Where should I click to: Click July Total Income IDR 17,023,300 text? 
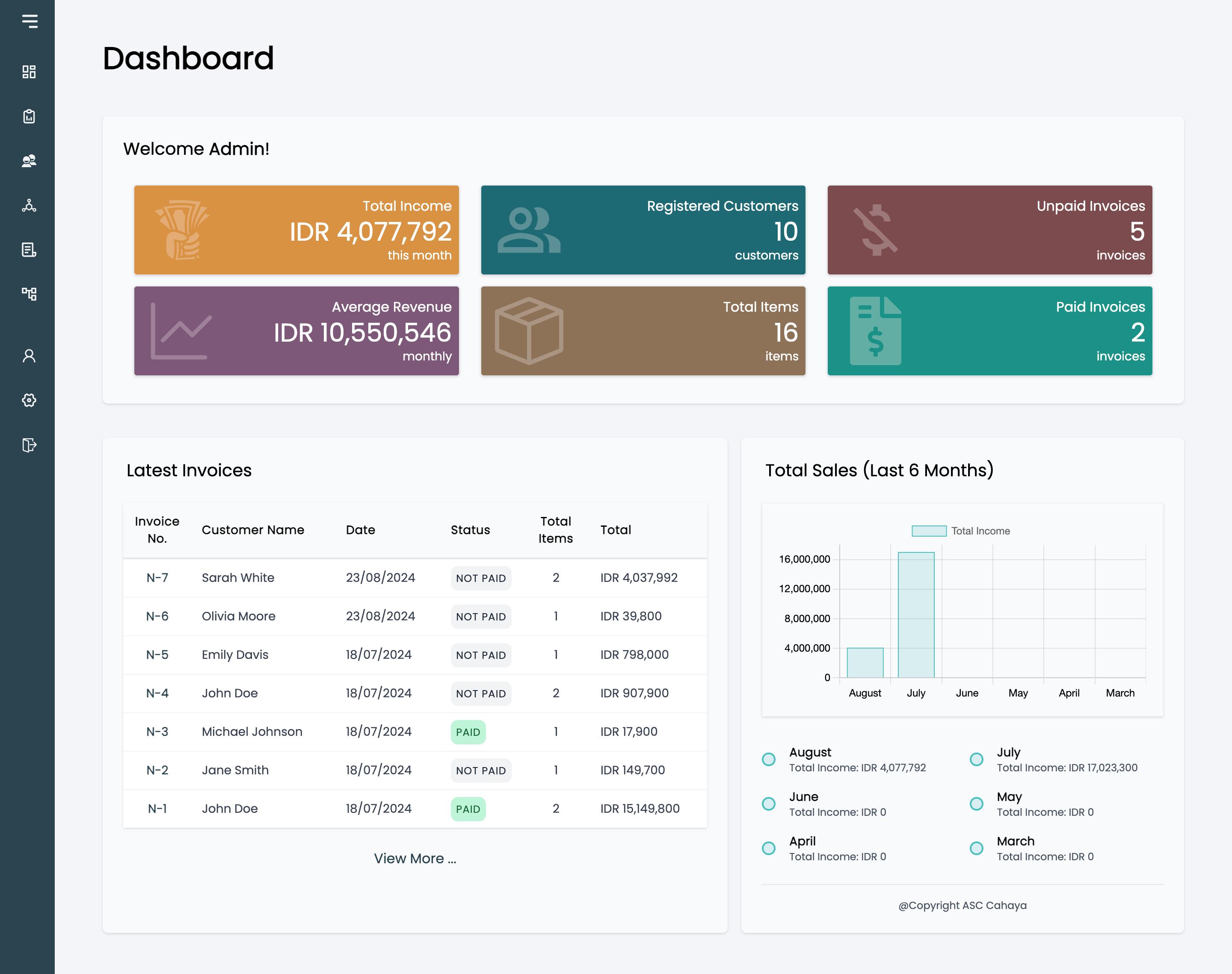[x=1066, y=767]
